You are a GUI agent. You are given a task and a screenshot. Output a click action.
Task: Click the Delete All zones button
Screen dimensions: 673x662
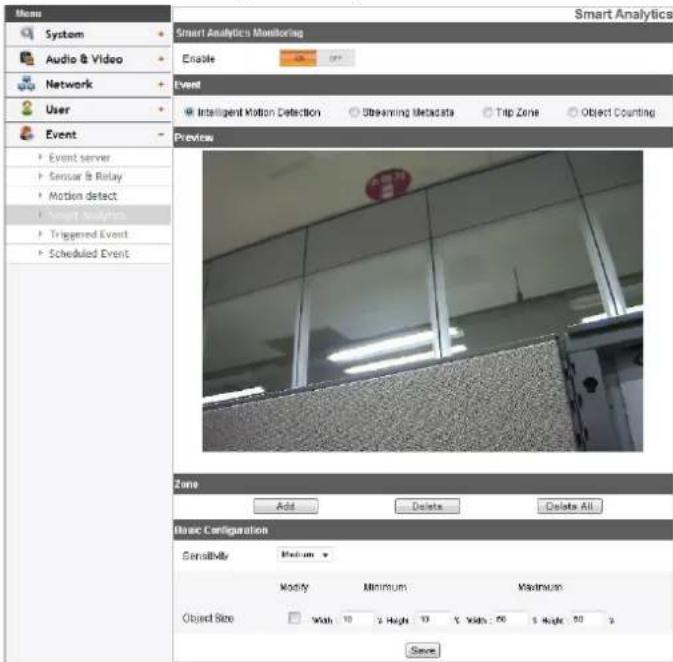point(570,506)
